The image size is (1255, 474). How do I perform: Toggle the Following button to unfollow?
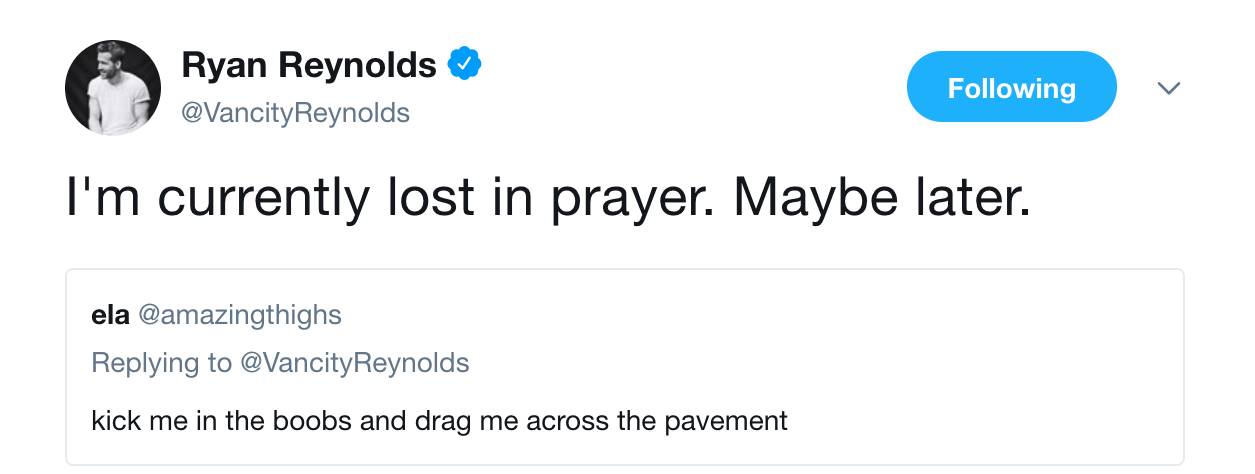coord(1011,87)
